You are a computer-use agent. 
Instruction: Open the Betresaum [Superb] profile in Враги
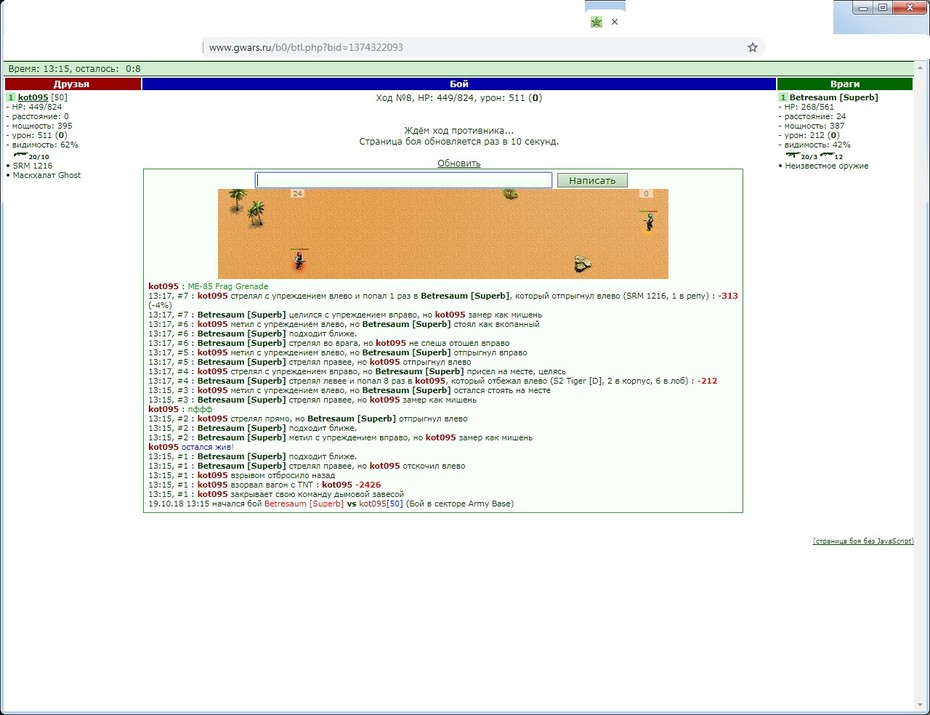coord(833,97)
